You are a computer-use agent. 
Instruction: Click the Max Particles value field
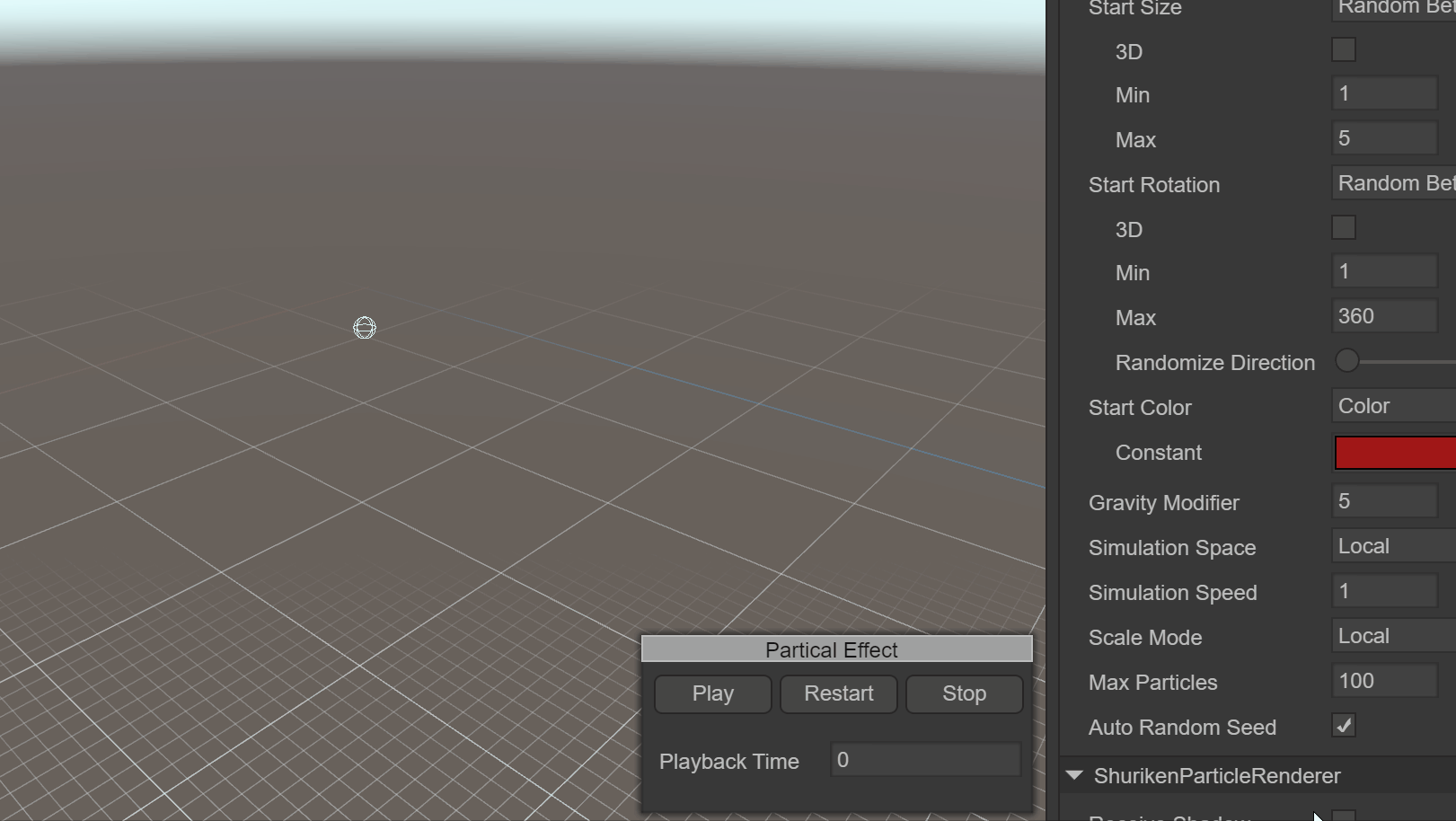[1383, 681]
